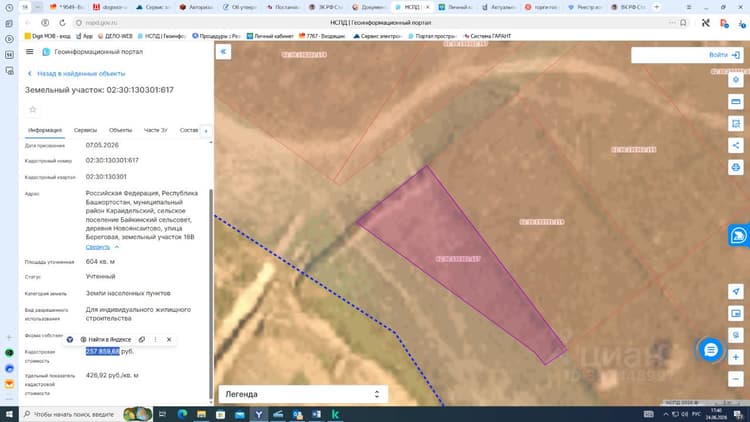The image size is (750, 422).
Task: Add parcel to favorites star
Action: (33, 110)
